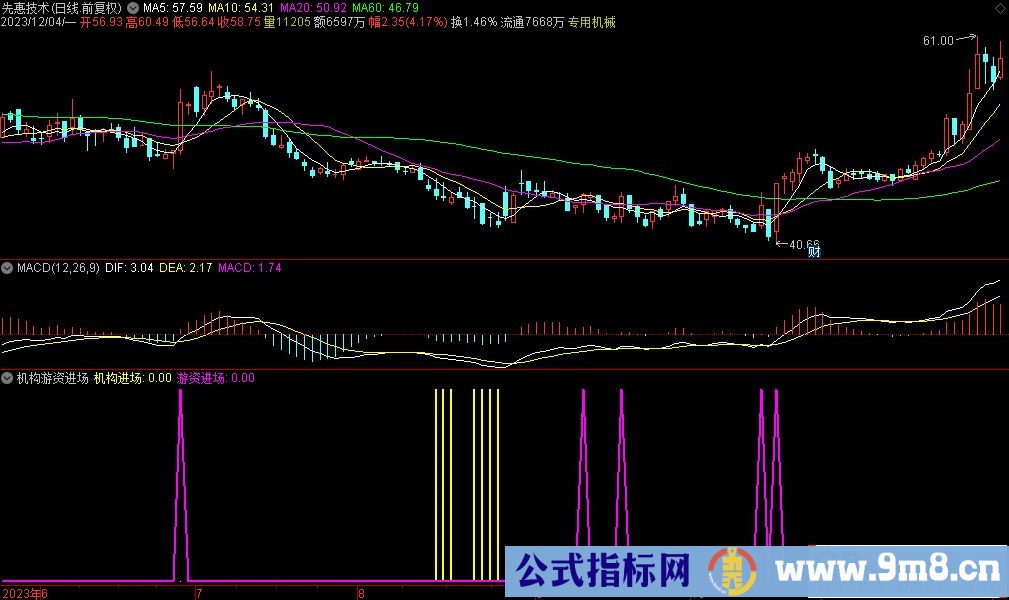Click the MA20: 50.92 label
This screenshot has width=1009, height=600.
(313, 8)
